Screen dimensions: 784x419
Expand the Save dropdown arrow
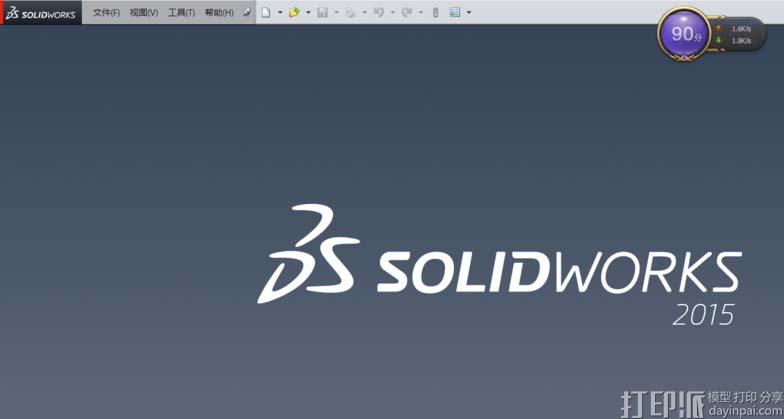tap(336, 13)
